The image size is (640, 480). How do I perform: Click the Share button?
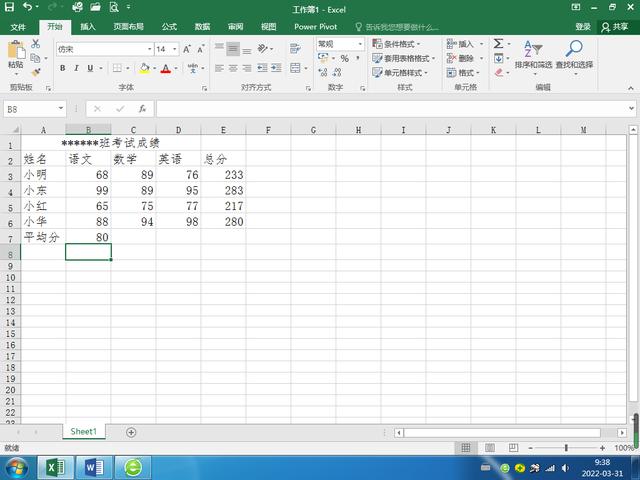(615, 27)
